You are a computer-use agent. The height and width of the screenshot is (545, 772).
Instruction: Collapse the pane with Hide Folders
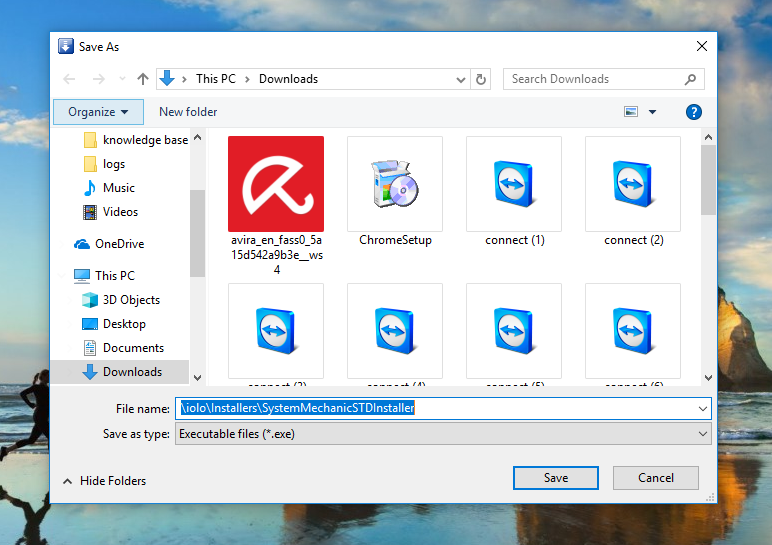[104, 481]
